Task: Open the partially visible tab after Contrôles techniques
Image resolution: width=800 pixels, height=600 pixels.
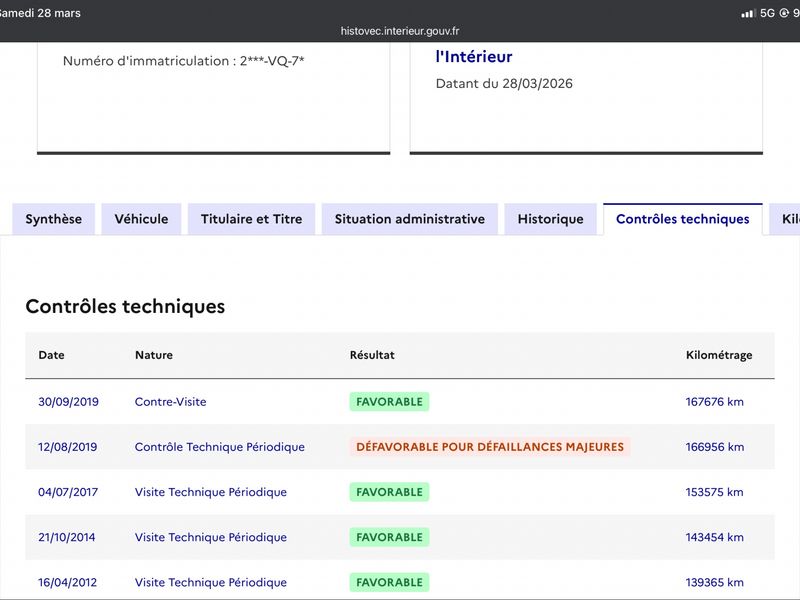Action: 788,219
